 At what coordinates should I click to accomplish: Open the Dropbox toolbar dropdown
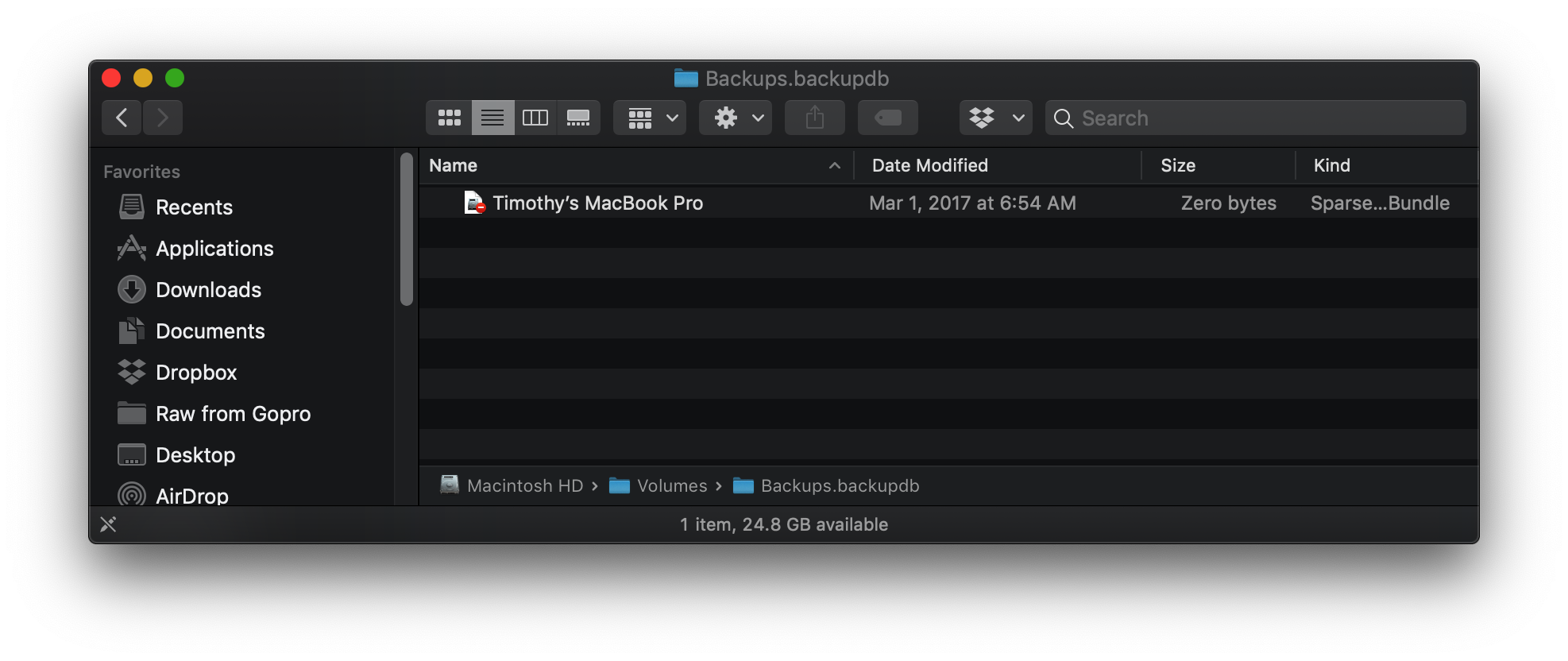[x=996, y=118]
